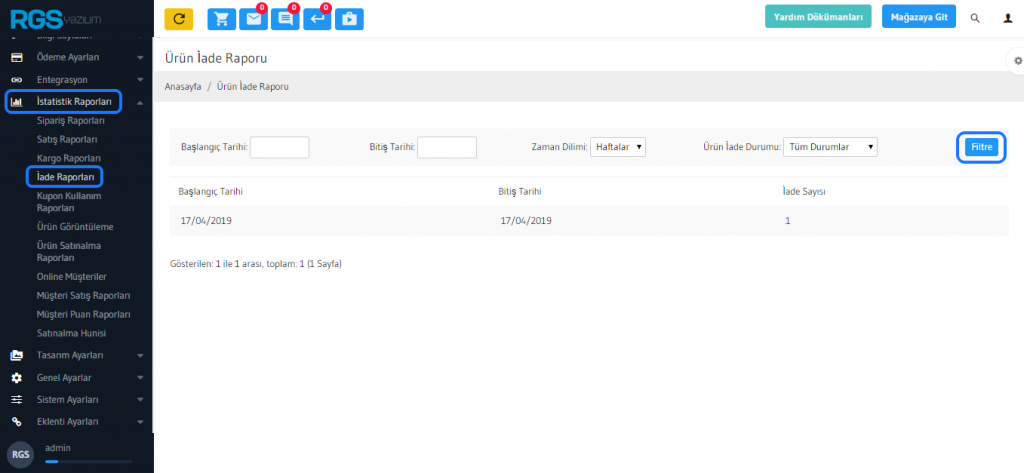The height and width of the screenshot is (473, 1024).
Task: Open the user profile icon
Action: [x=1007, y=18]
